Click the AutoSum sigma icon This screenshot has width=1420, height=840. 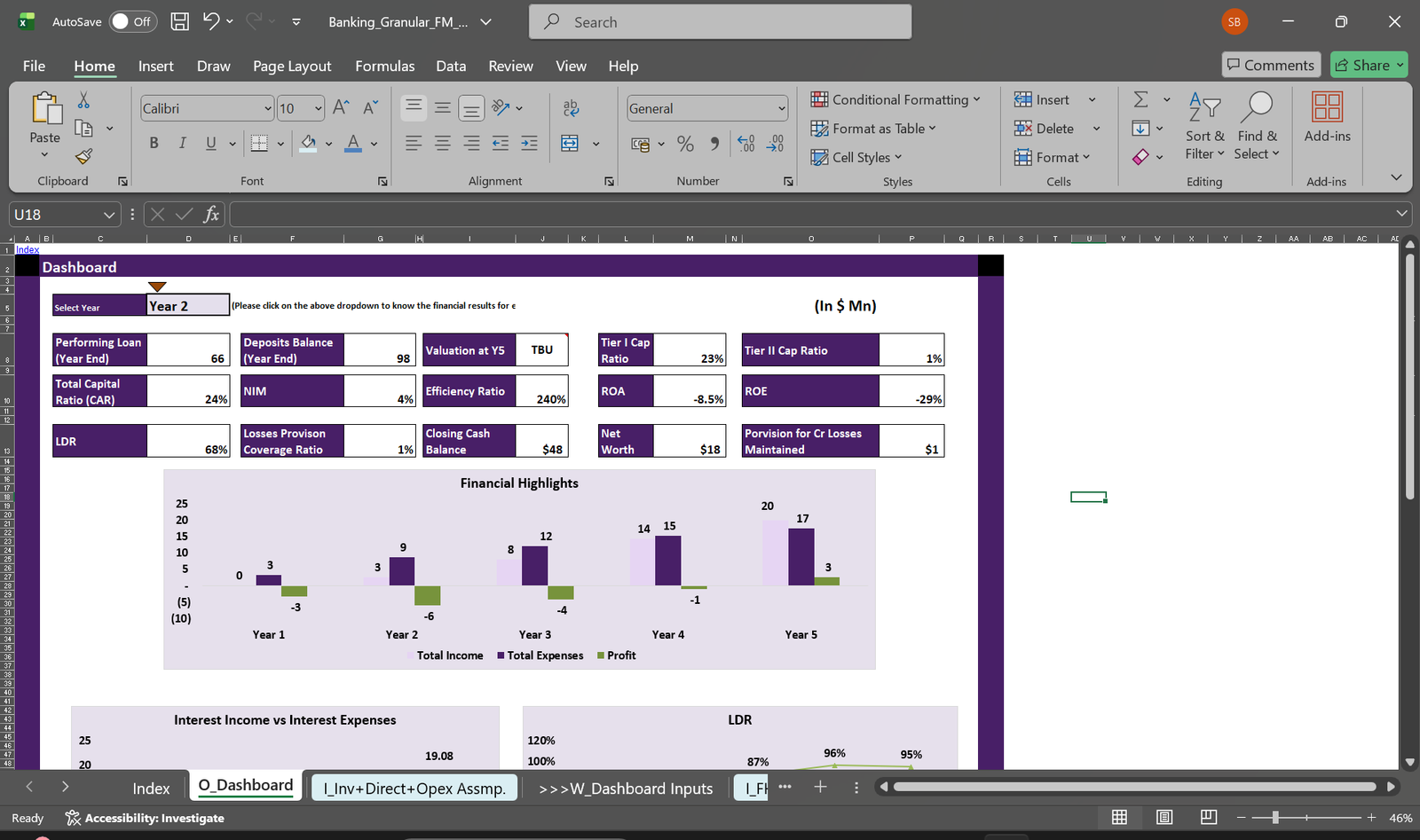click(1141, 99)
